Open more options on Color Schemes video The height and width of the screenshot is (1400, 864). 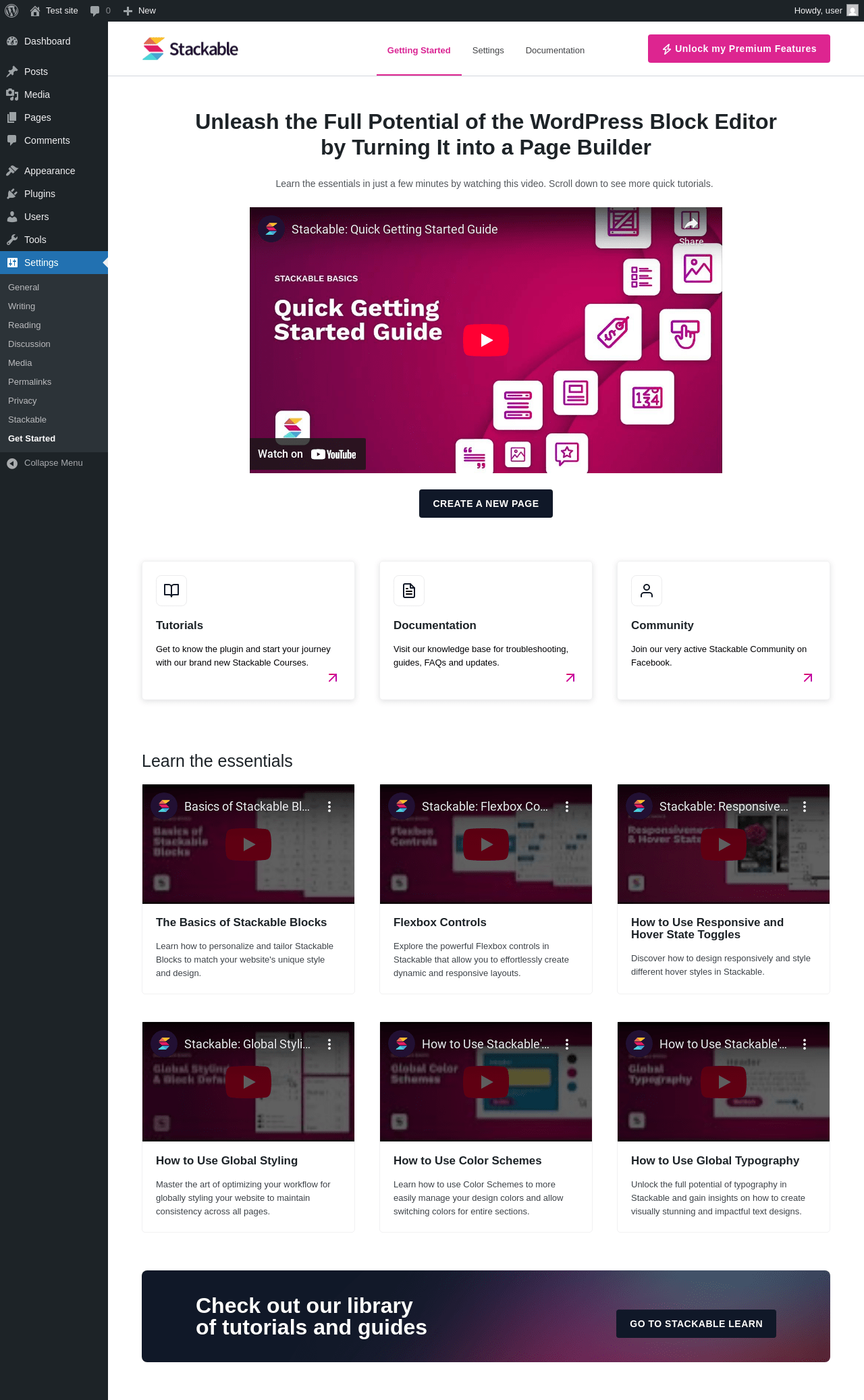tap(567, 1044)
